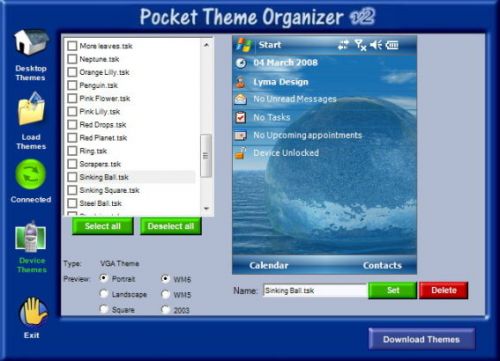Tick the Red Drops.tsk checkbox
500x361 pixels.
pos(72,125)
